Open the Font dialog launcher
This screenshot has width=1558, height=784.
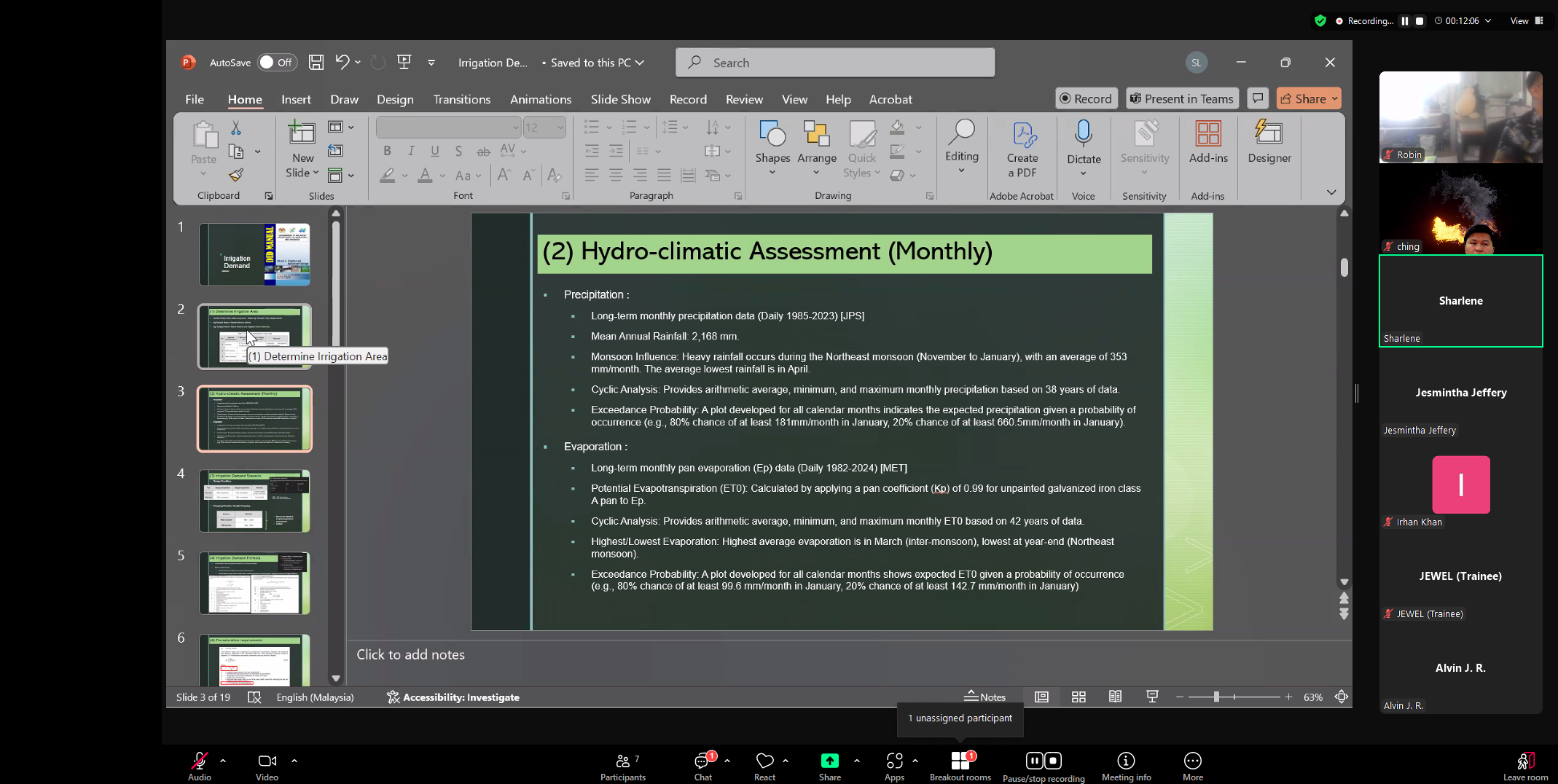tap(565, 196)
